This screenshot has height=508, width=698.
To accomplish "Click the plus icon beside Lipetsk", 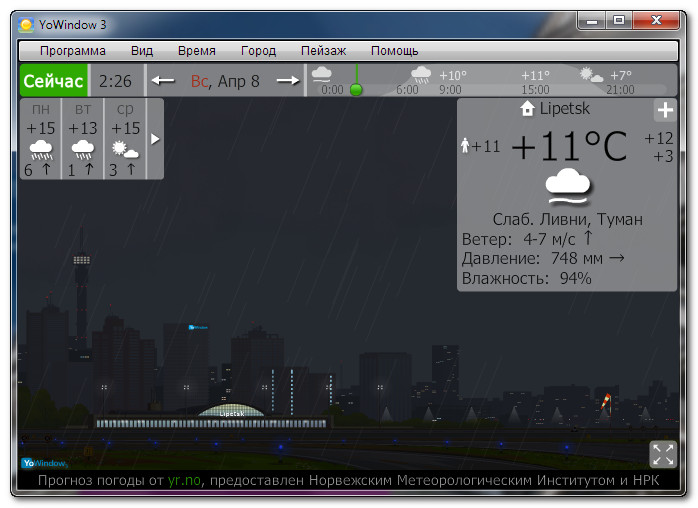I will pos(665,111).
